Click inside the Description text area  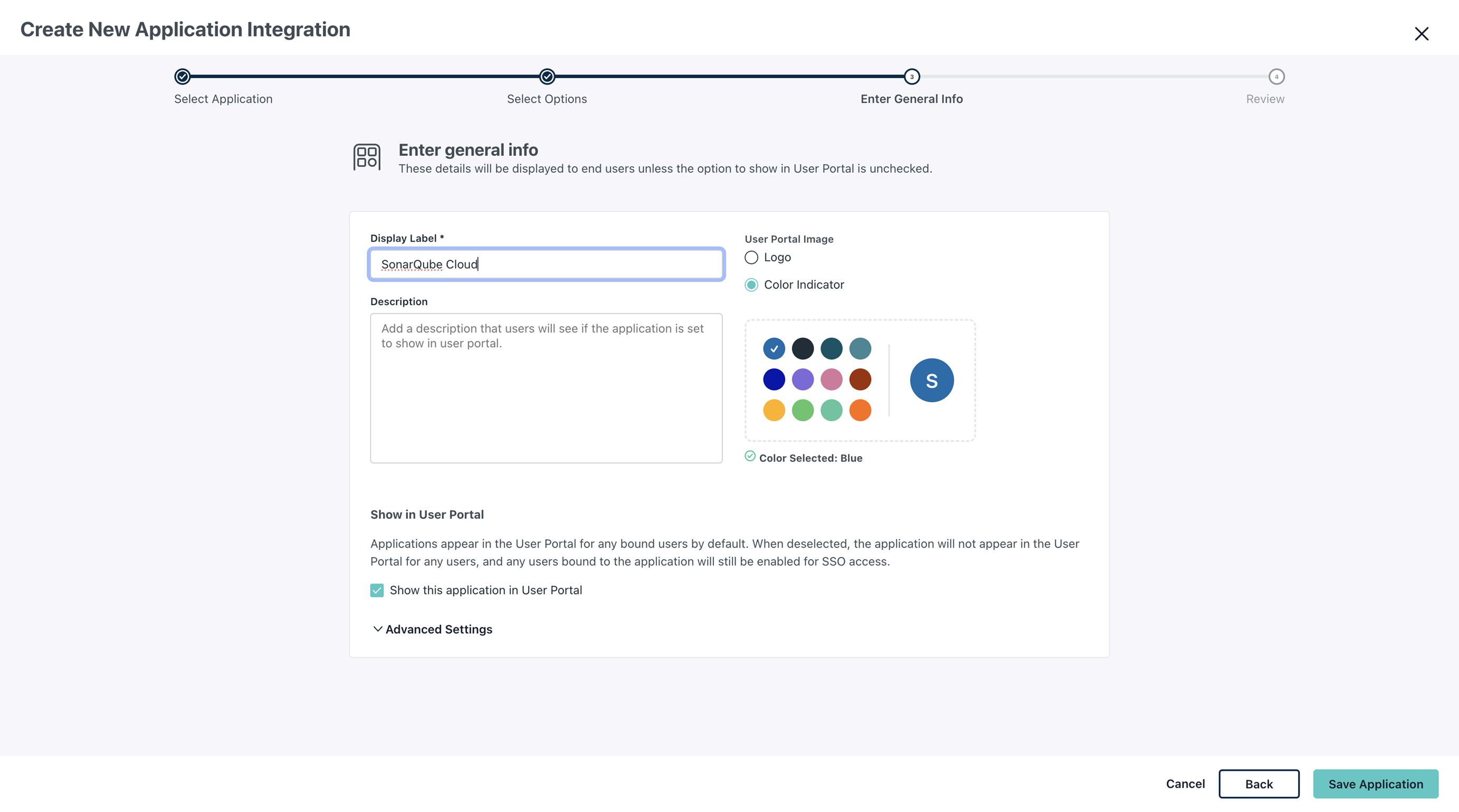coord(546,388)
